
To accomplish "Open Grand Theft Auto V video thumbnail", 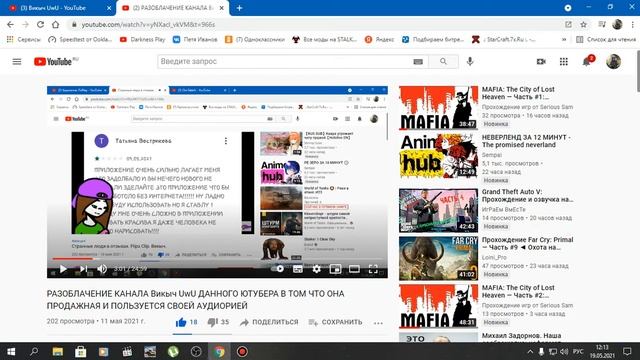I will pyautogui.click(x=438, y=211).
